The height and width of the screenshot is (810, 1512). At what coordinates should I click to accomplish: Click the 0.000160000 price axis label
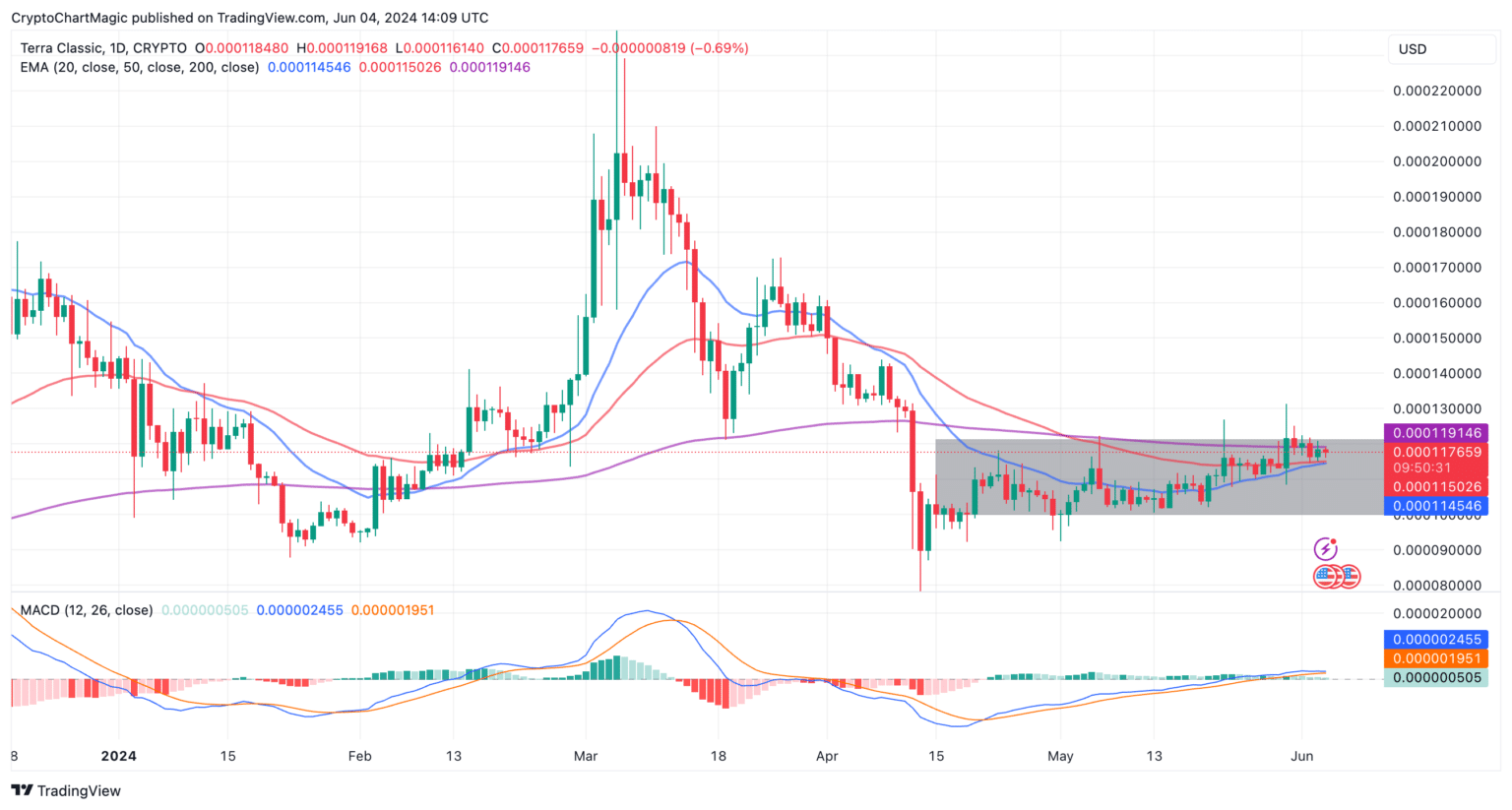tap(1437, 303)
